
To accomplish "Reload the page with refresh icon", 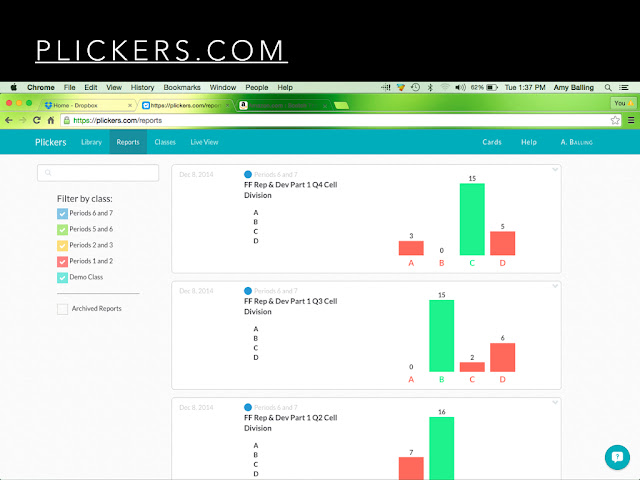I will point(37,120).
